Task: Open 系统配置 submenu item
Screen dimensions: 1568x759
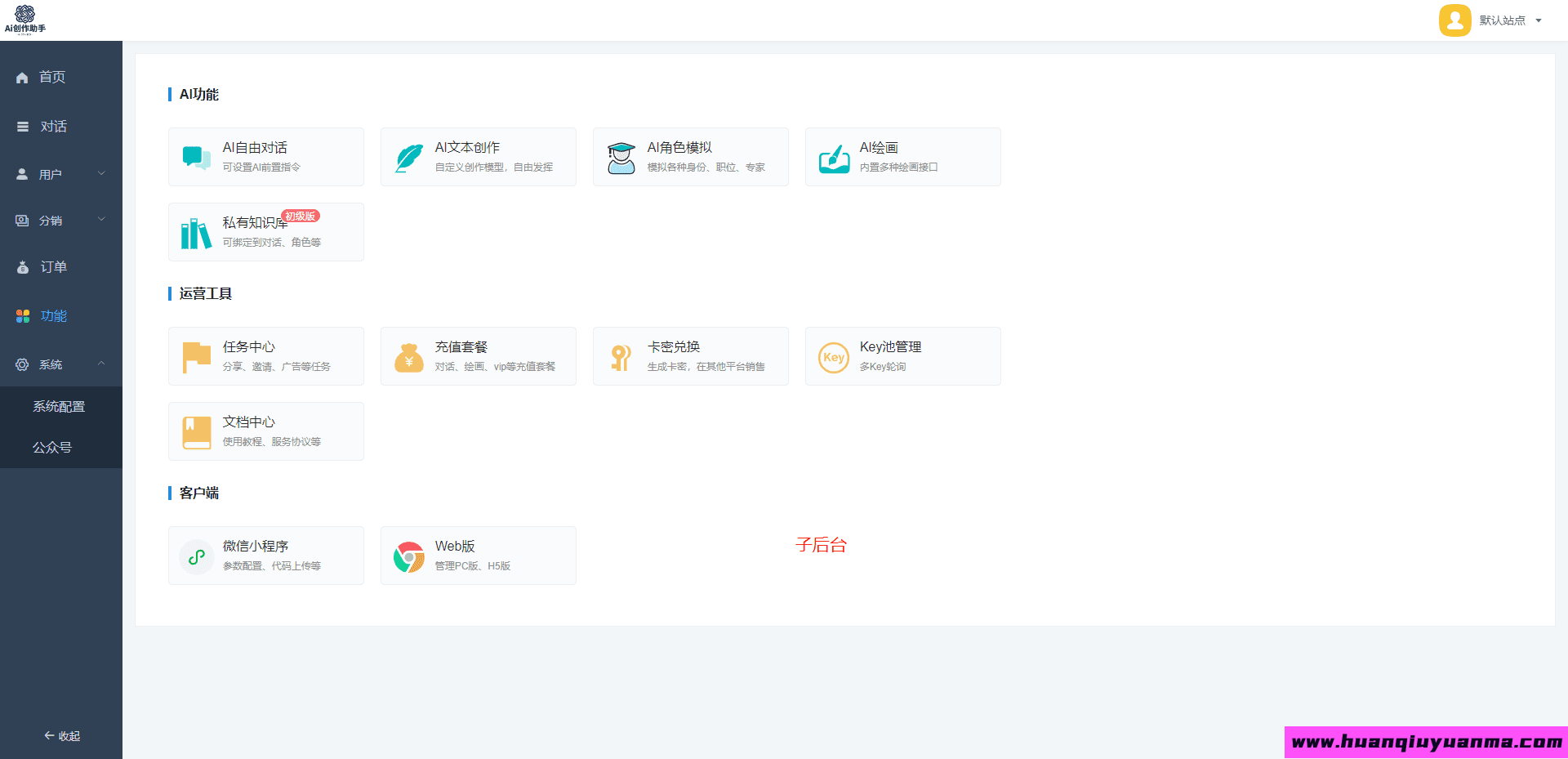Action: [x=59, y=406]
